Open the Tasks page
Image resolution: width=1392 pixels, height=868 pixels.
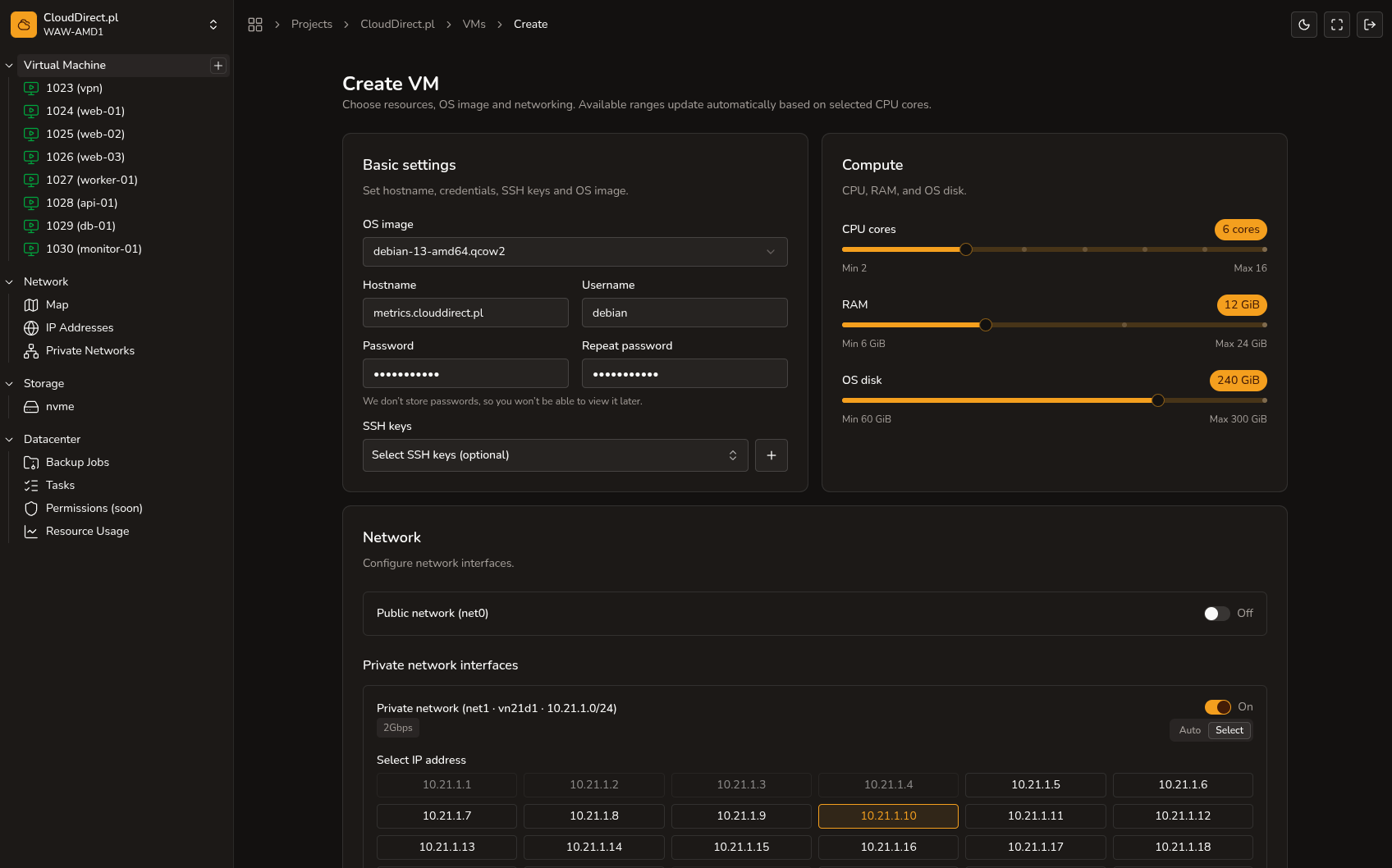click(x=59, y=485)
